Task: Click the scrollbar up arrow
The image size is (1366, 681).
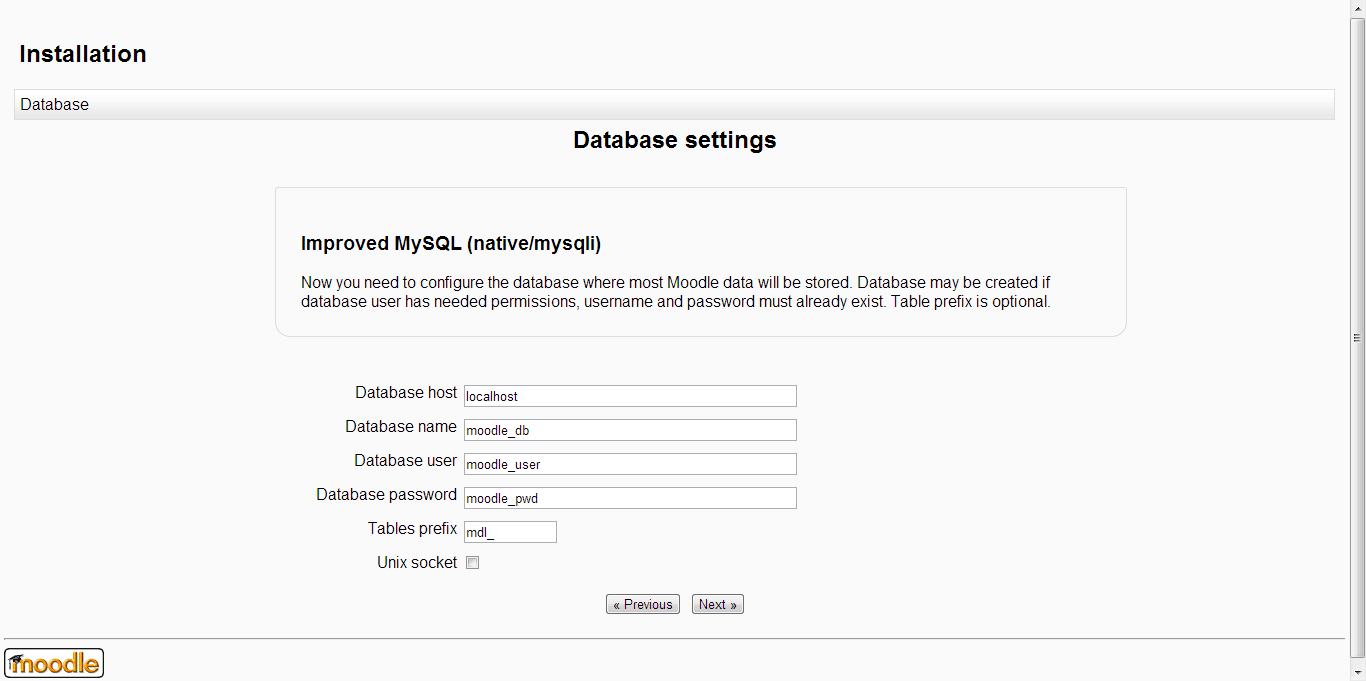Action: point(1357,8)
